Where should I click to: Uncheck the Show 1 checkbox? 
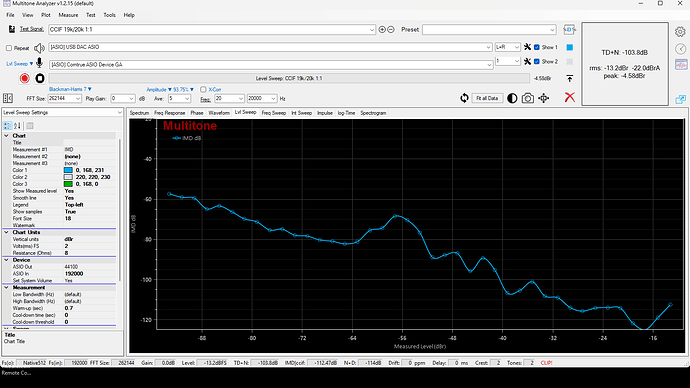tap(537, 47)
